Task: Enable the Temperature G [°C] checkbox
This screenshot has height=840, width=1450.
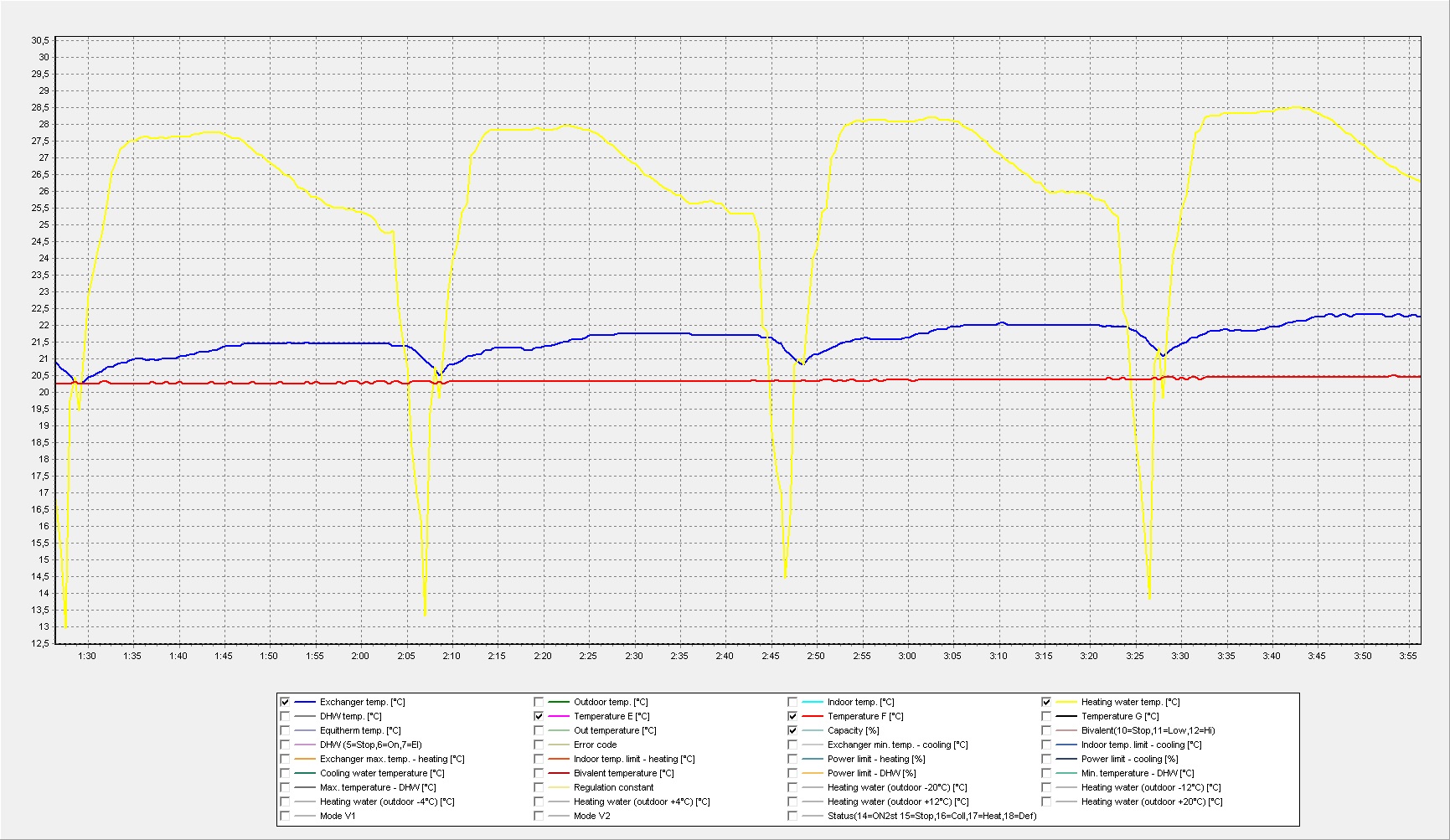Action: pos(1046,716)
